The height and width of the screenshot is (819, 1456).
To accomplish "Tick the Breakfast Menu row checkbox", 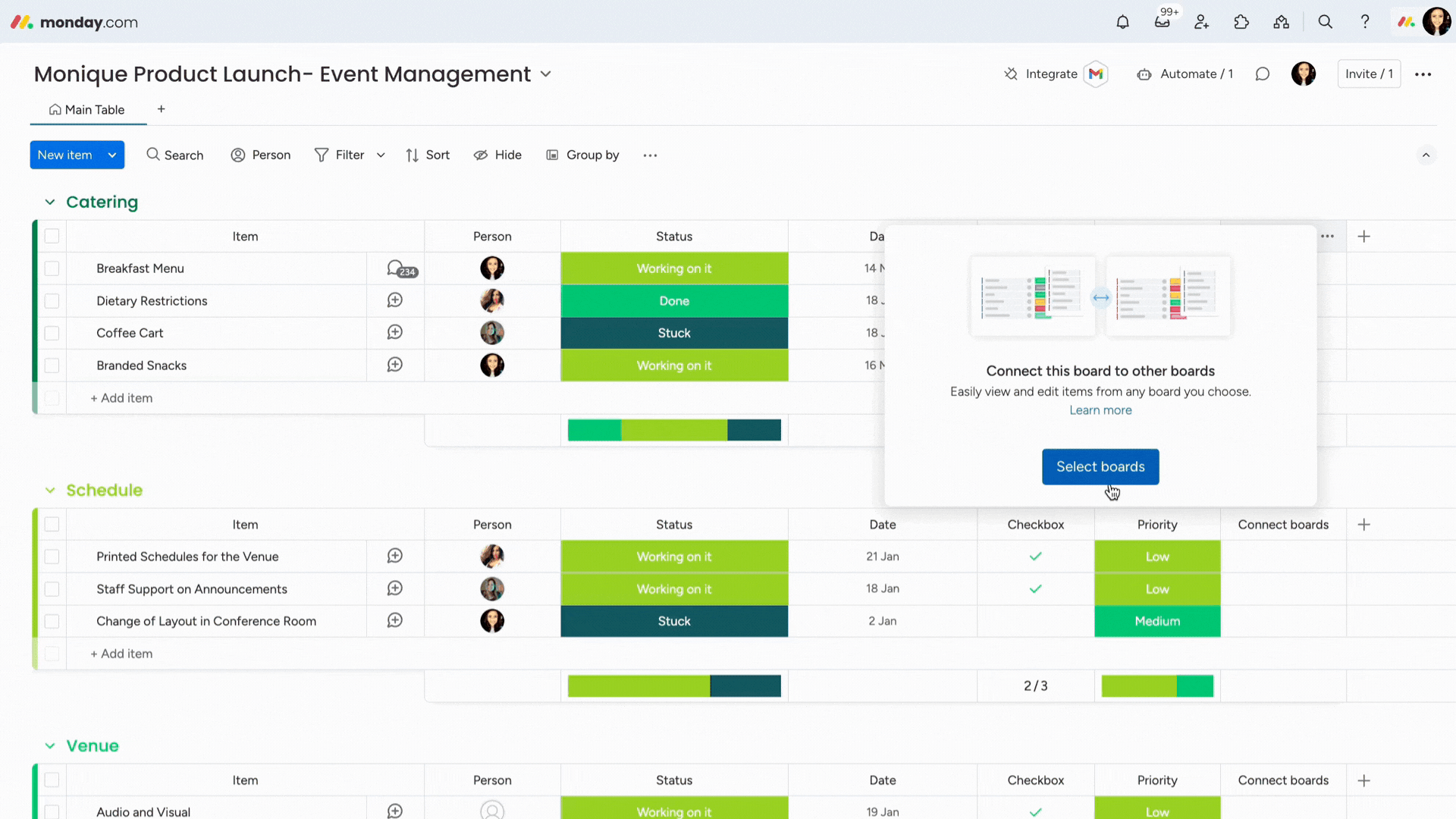I will tap(52, 268).
